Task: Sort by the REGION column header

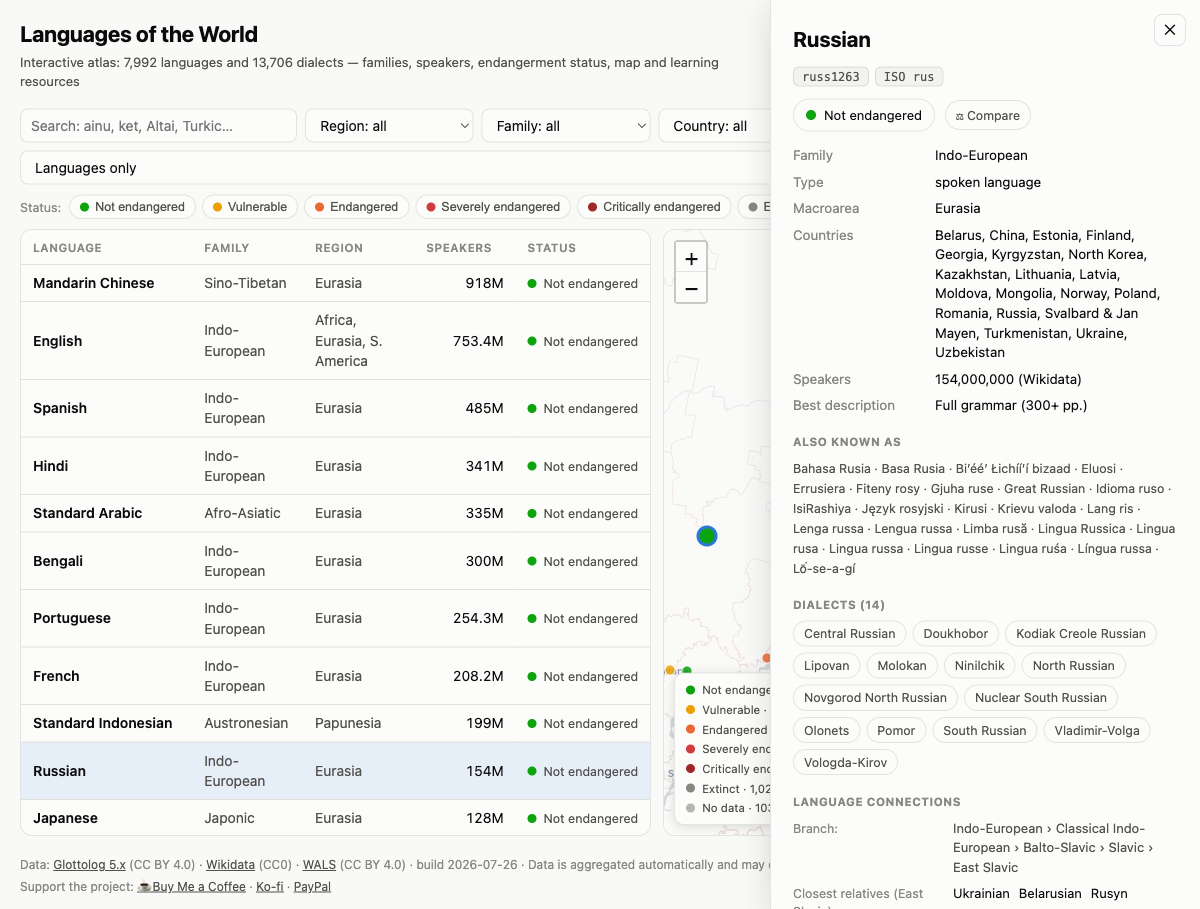Action: click(x=338, y=248)
